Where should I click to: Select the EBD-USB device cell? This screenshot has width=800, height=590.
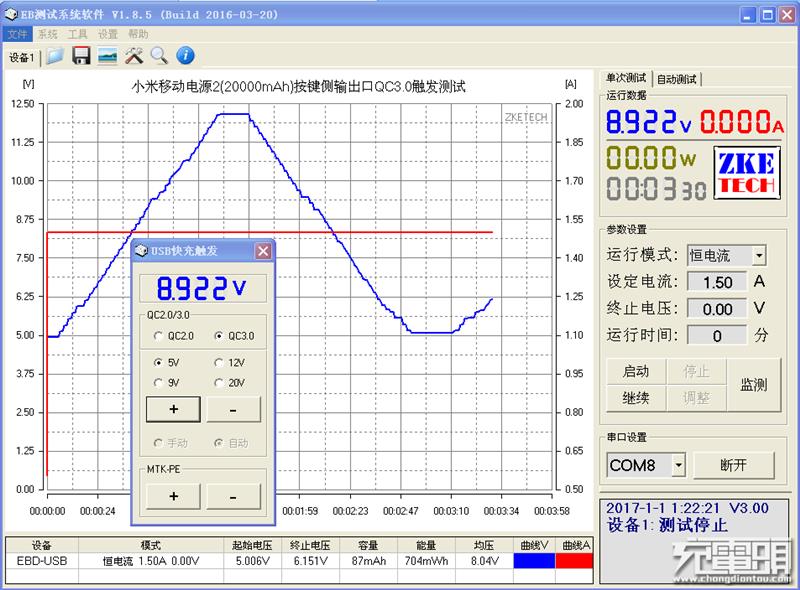[42, 561]
